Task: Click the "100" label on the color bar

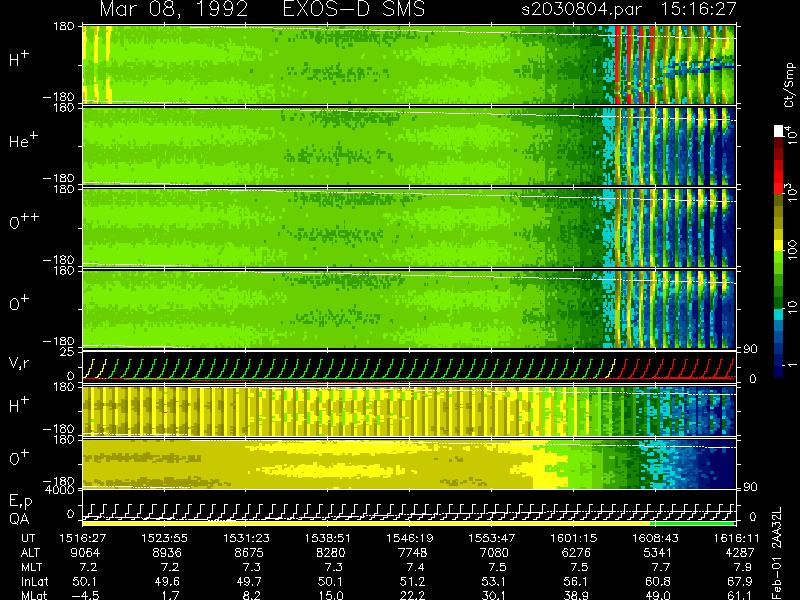Action: click(792, 250)
